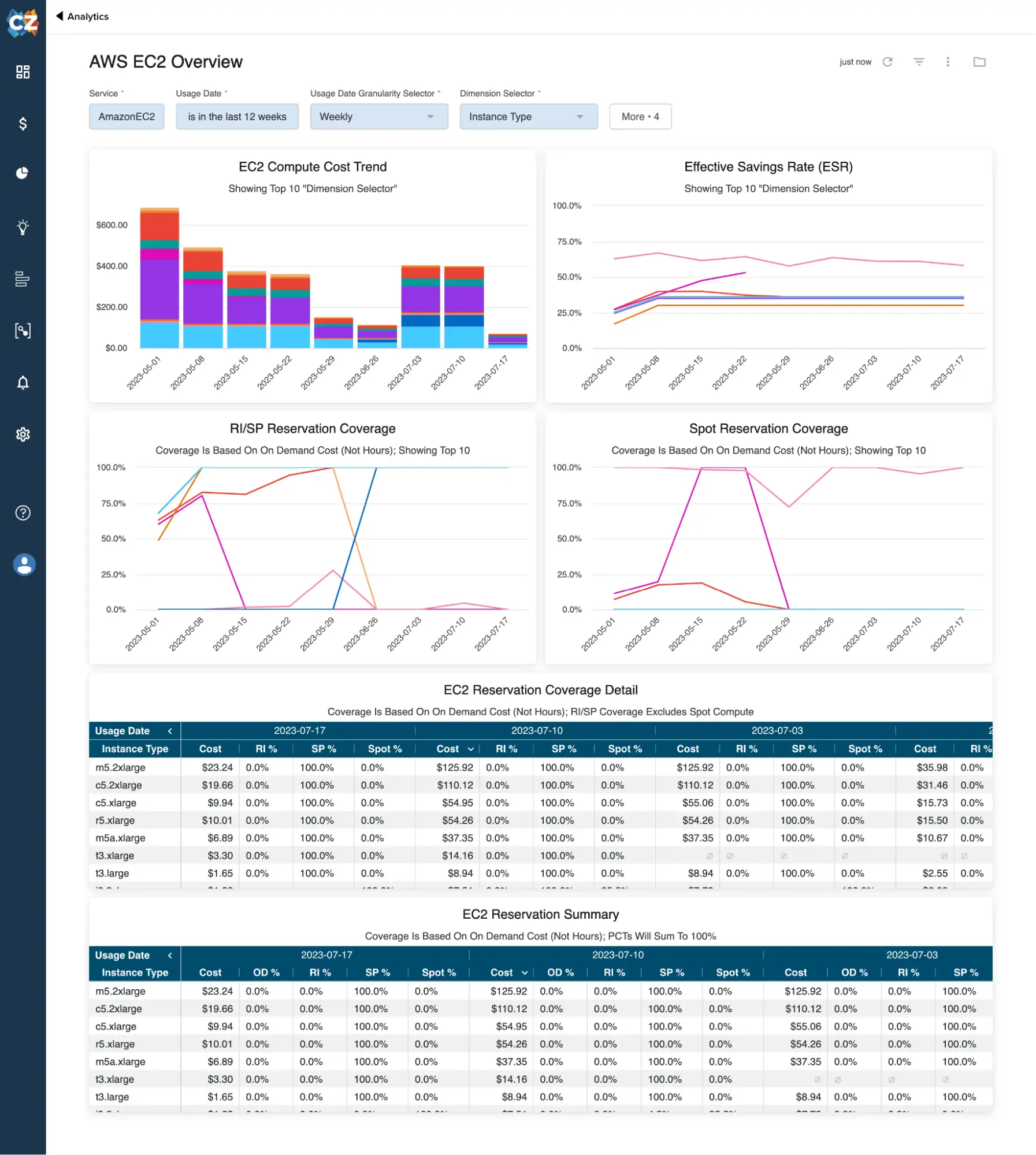The image size is (1036, 1155).
Task: Open the user profile avatar icon
Action: (x=24, y=564)
